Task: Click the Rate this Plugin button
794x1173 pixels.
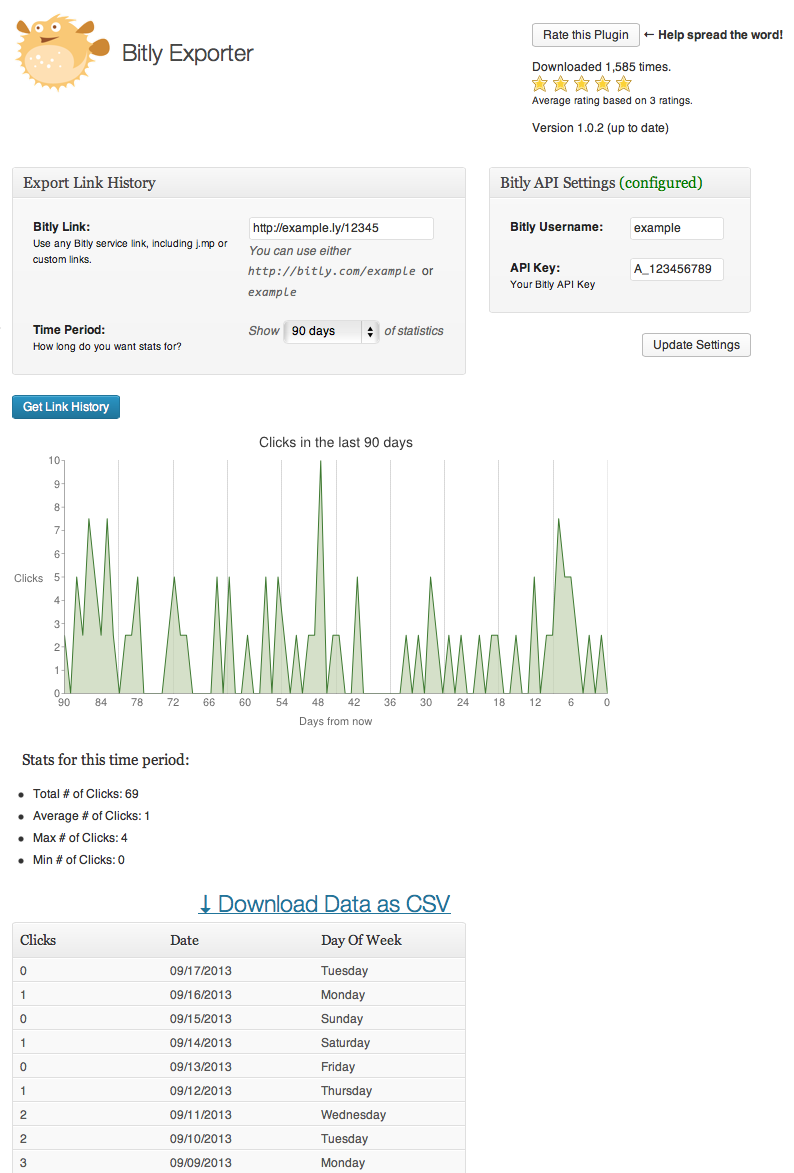Action: (585, 35)
